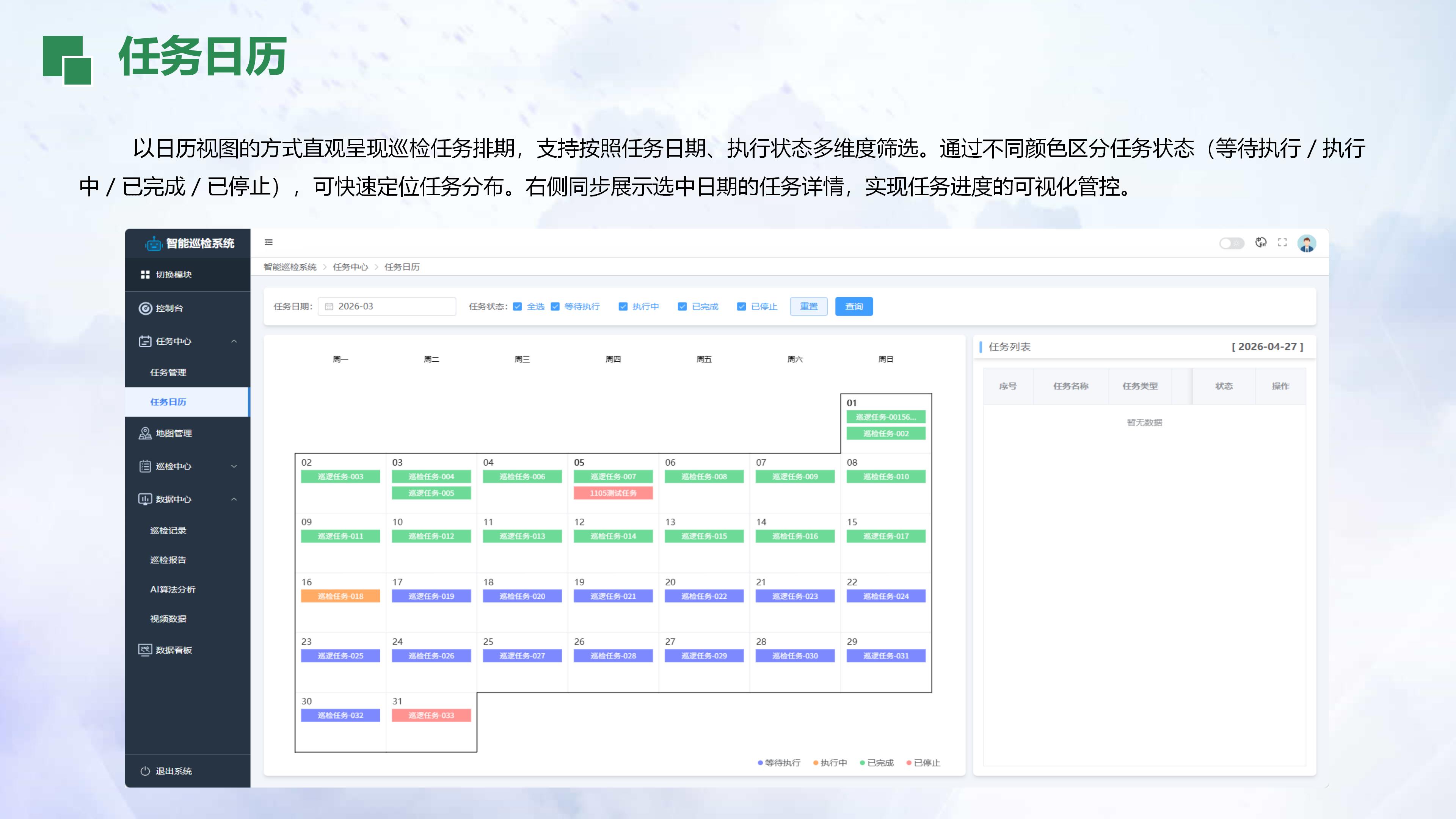Click the 巡逻任务-021 task bar
The image size is (1456, 819).
pos(613,596)
